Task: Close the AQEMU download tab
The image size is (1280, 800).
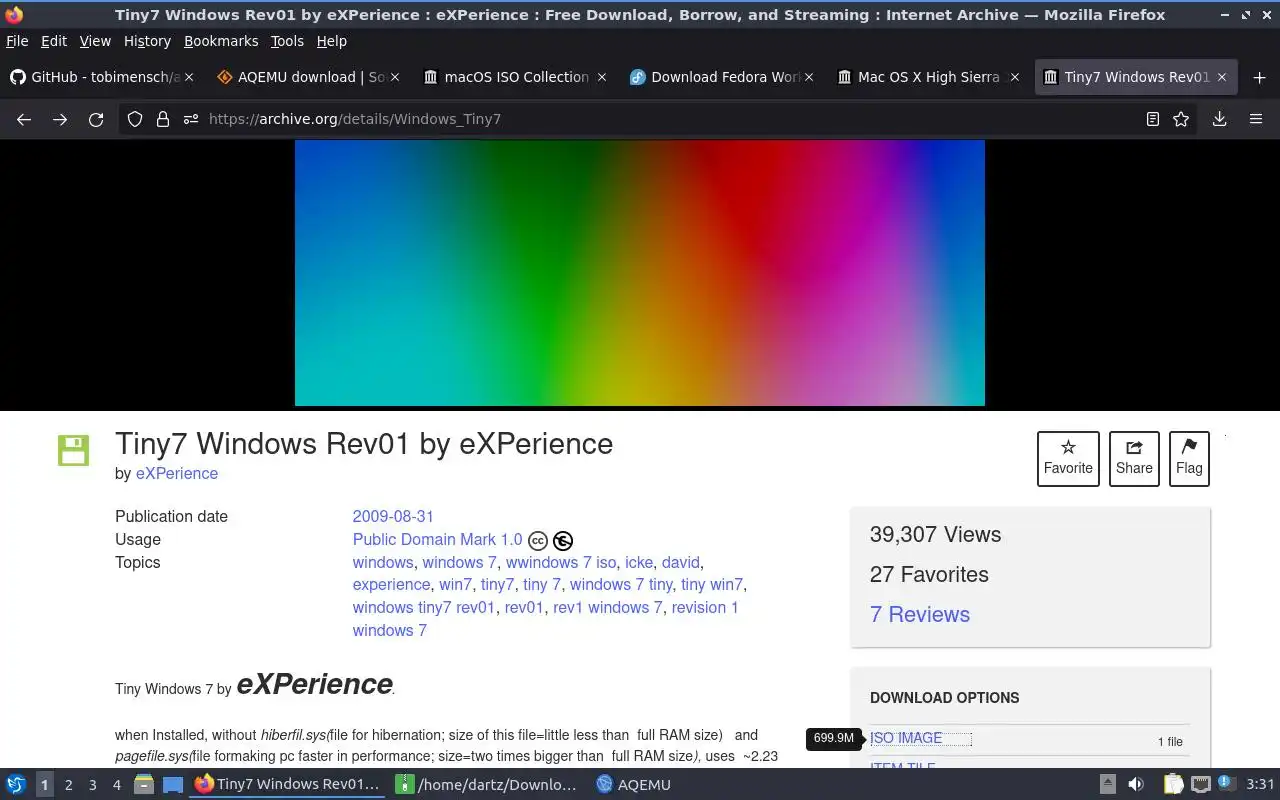Action: (395, 77)
